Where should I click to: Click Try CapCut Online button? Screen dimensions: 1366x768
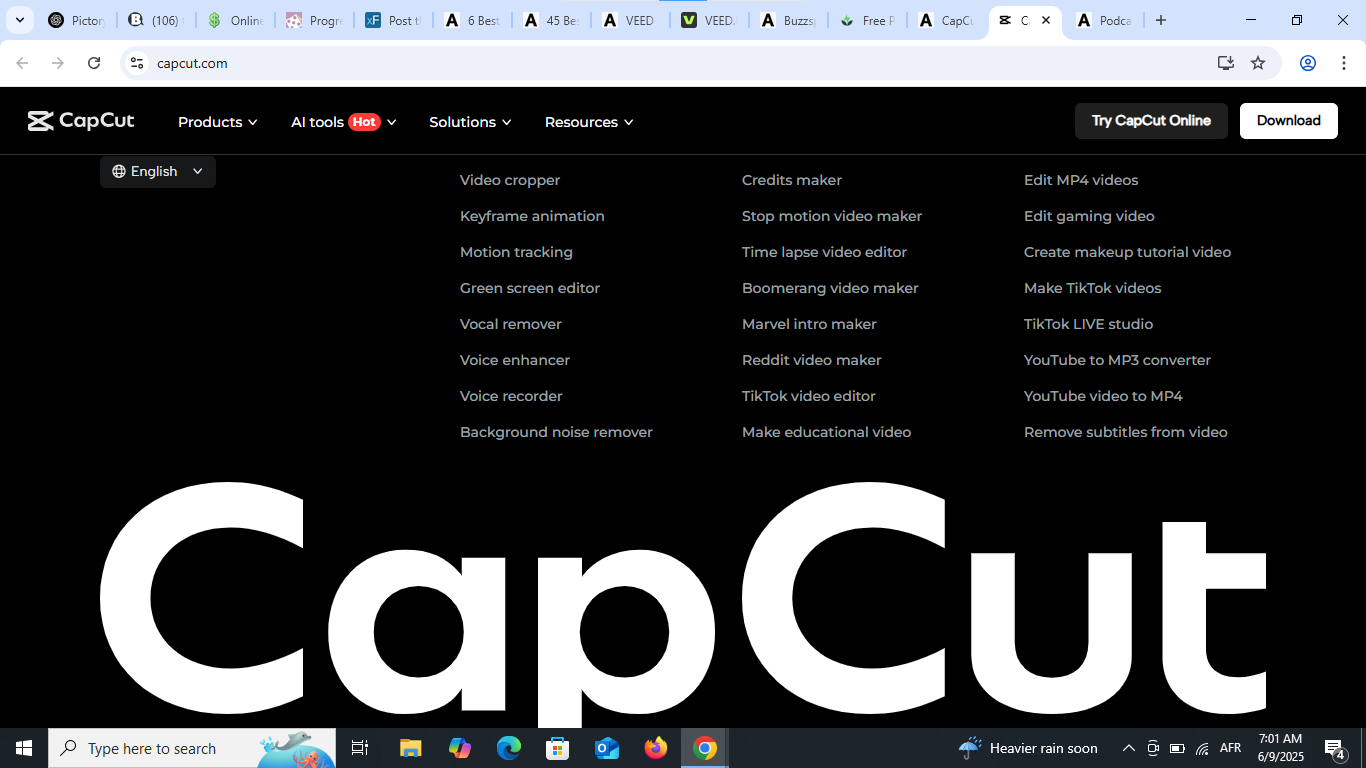[x=1151, y=121]
